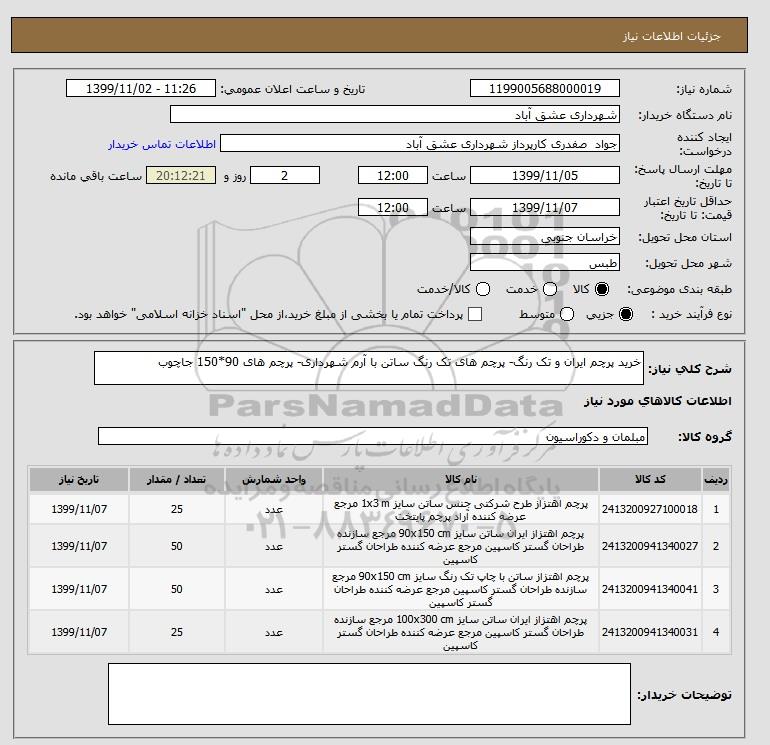This screenshot has height=745, width=770.
Task: Toggle the Islamic treasury payment checkbox
Action: click(x=475, y=314)
